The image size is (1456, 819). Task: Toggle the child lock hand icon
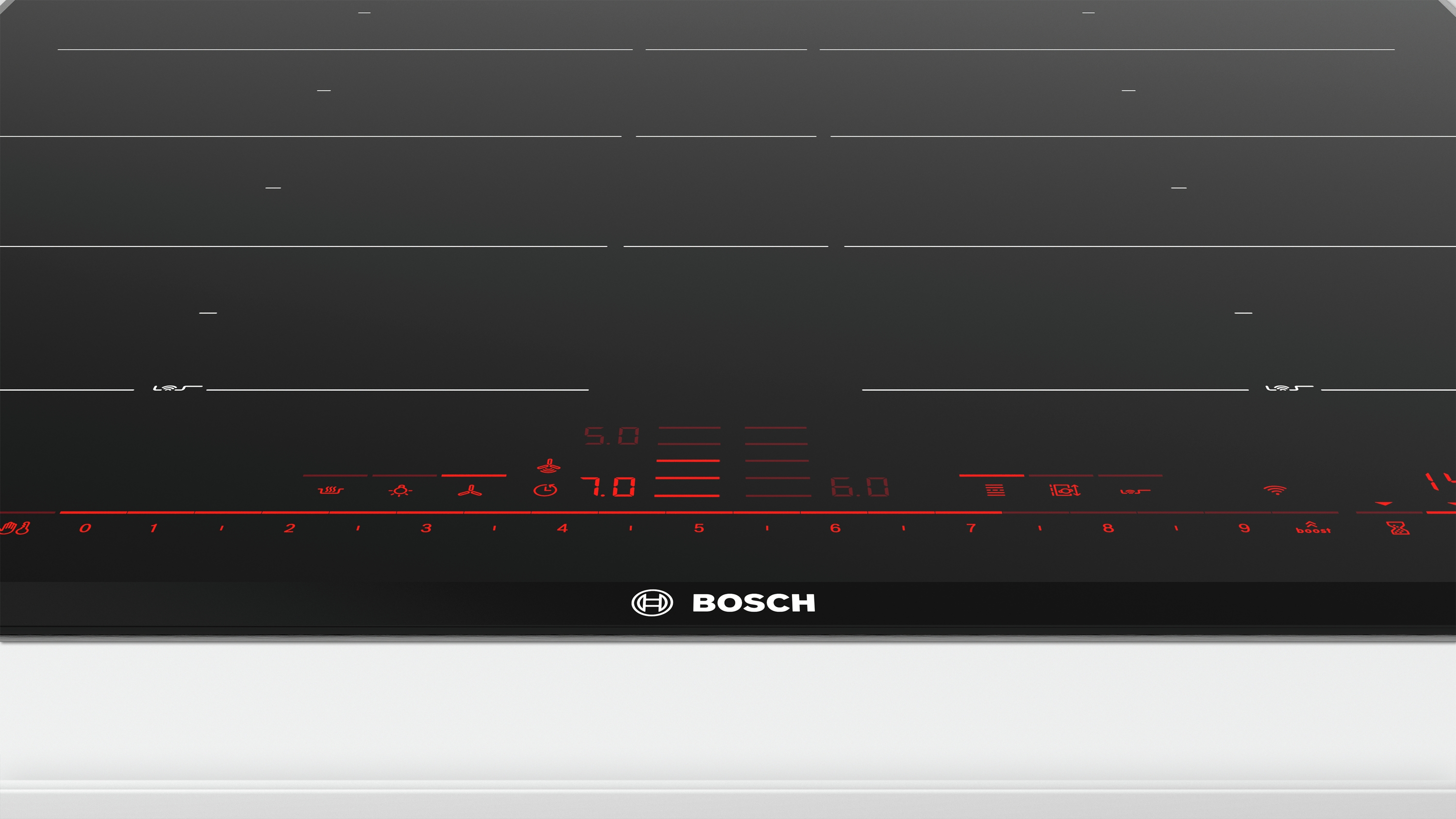15,528
